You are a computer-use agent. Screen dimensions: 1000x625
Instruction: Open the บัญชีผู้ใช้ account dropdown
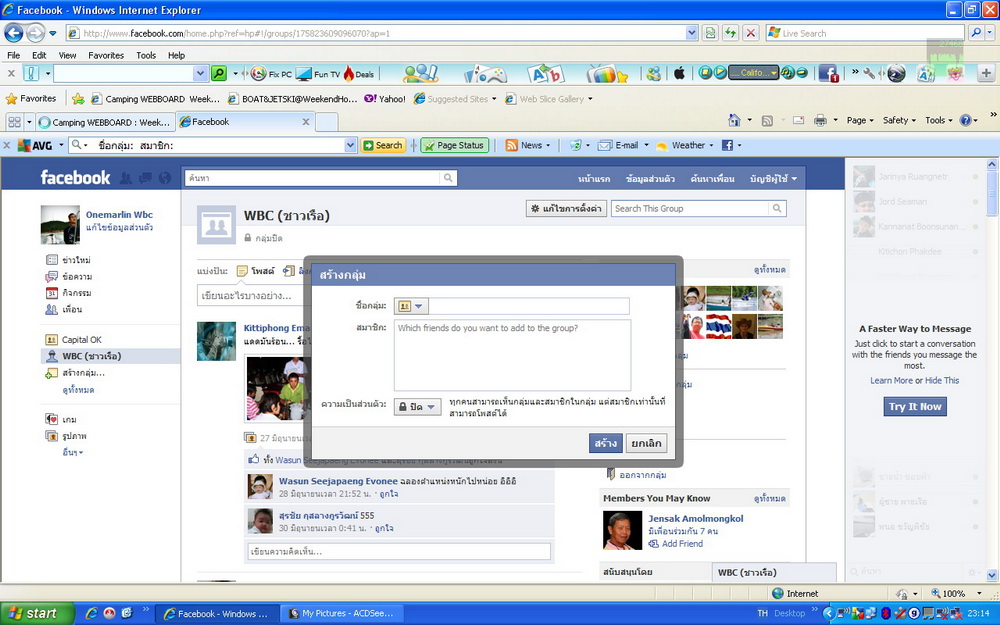click(x=773, y=179)
